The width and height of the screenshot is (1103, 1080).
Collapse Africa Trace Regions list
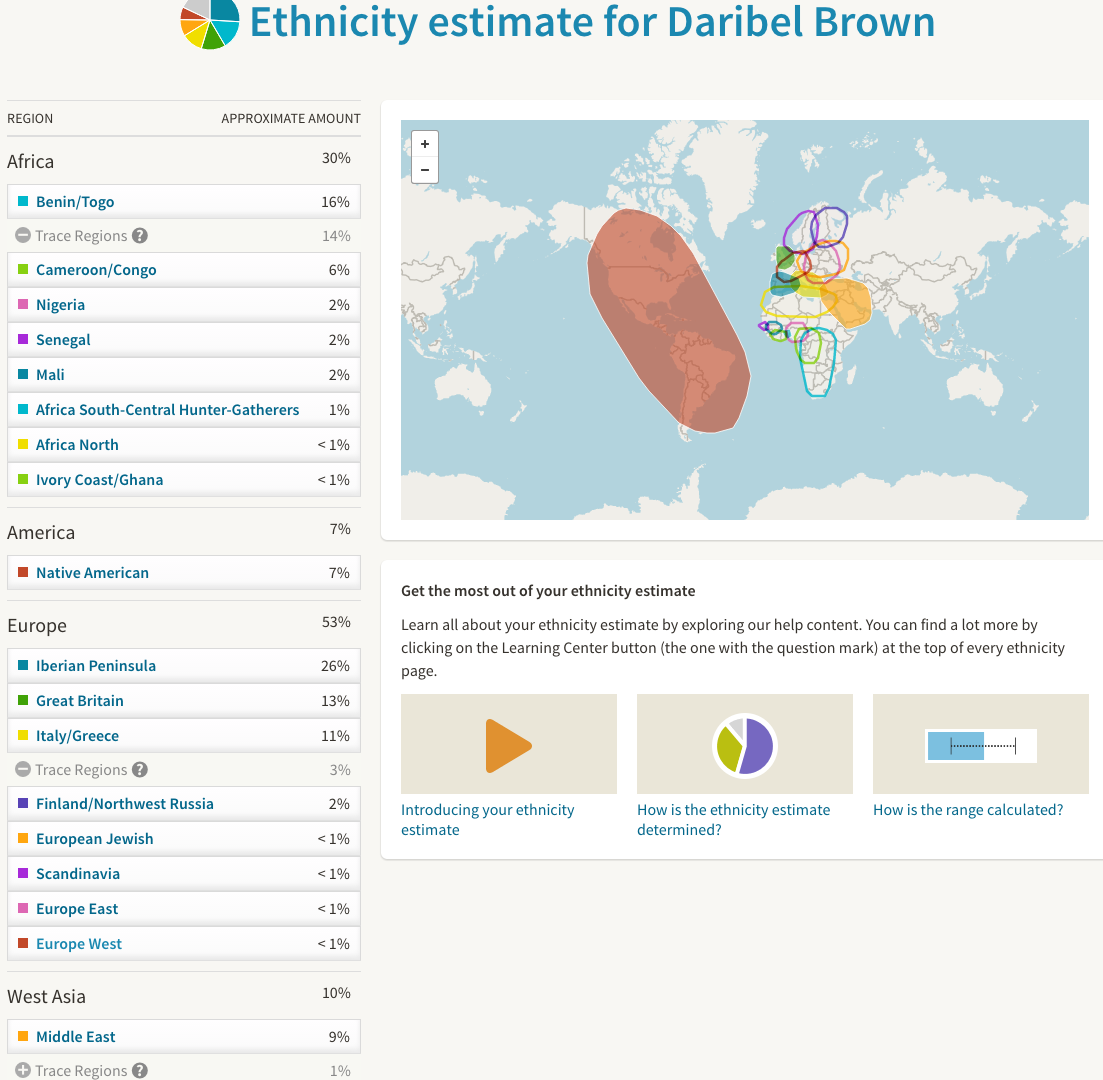[23, 236]
